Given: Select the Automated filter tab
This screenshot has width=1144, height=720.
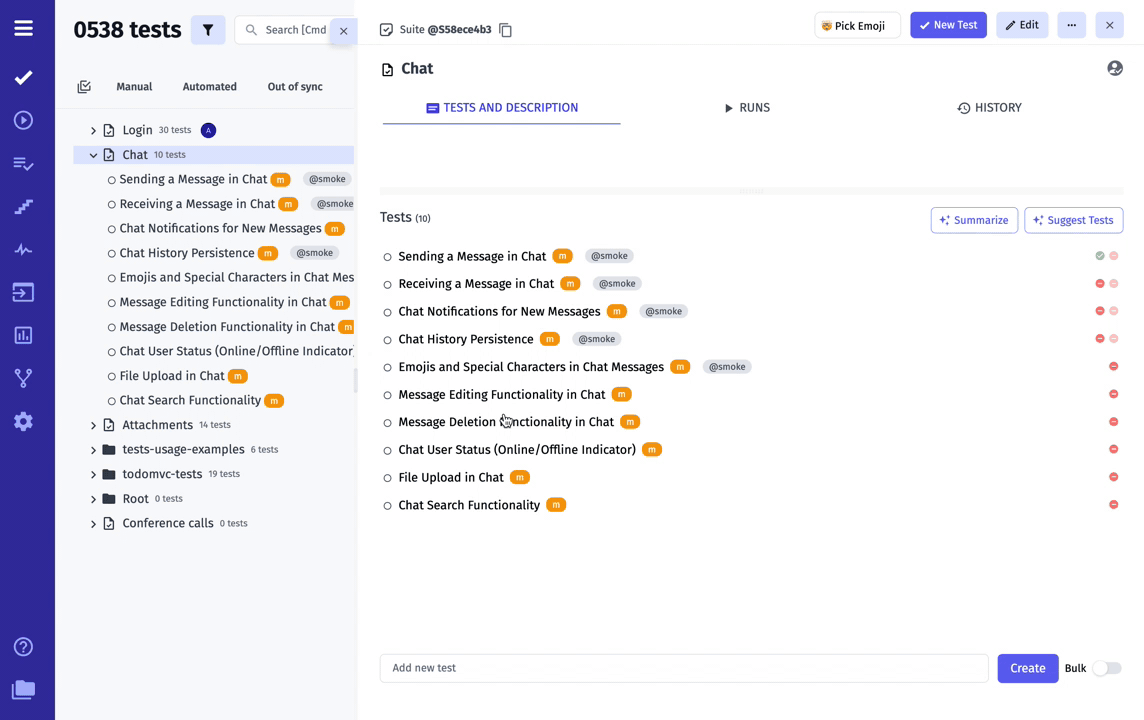Looking at the screenshot, I should pyautogui.click(x=209, y=87).
